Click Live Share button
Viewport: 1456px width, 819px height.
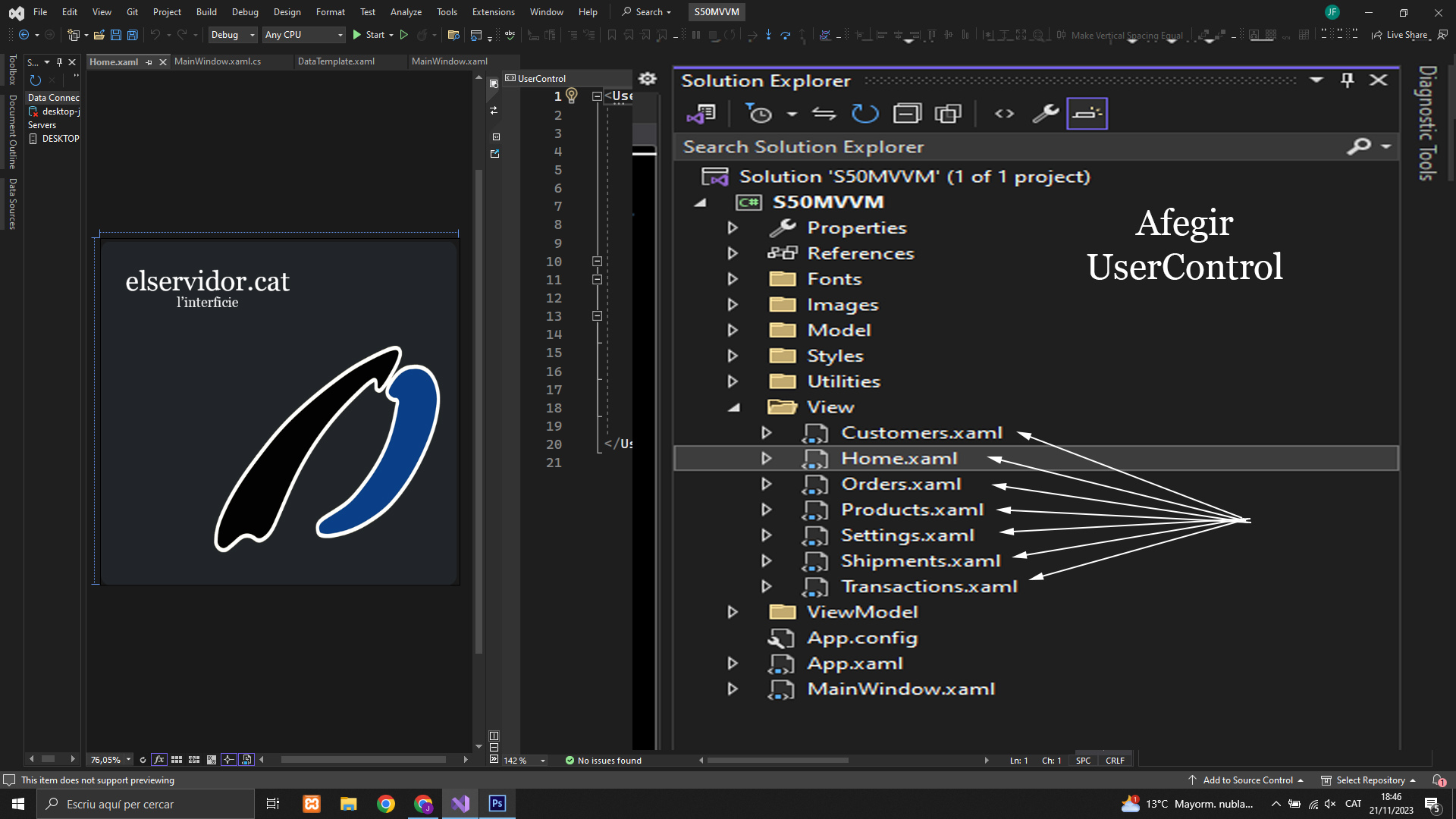1400,35
